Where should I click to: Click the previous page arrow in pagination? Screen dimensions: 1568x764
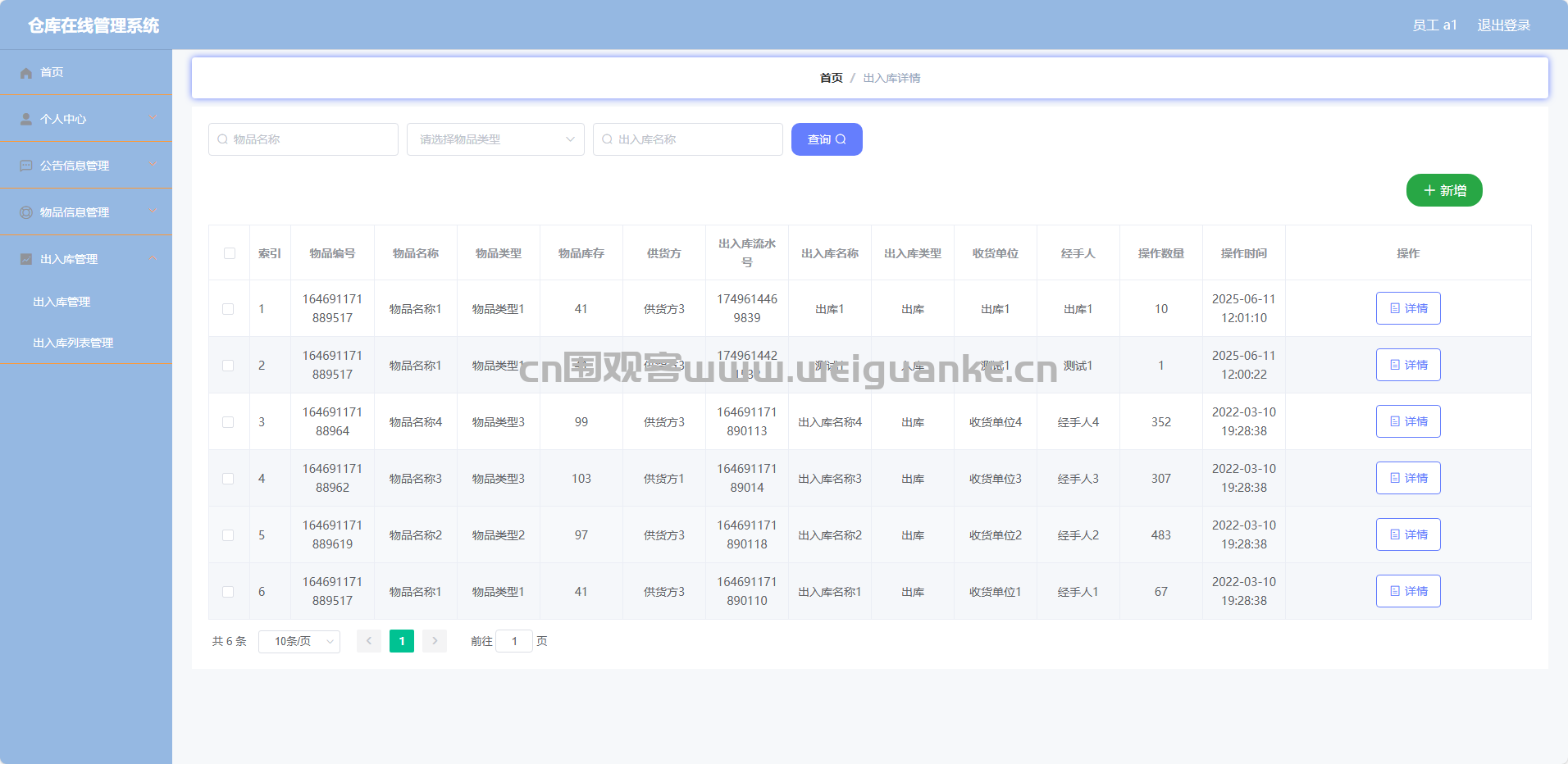369,641
